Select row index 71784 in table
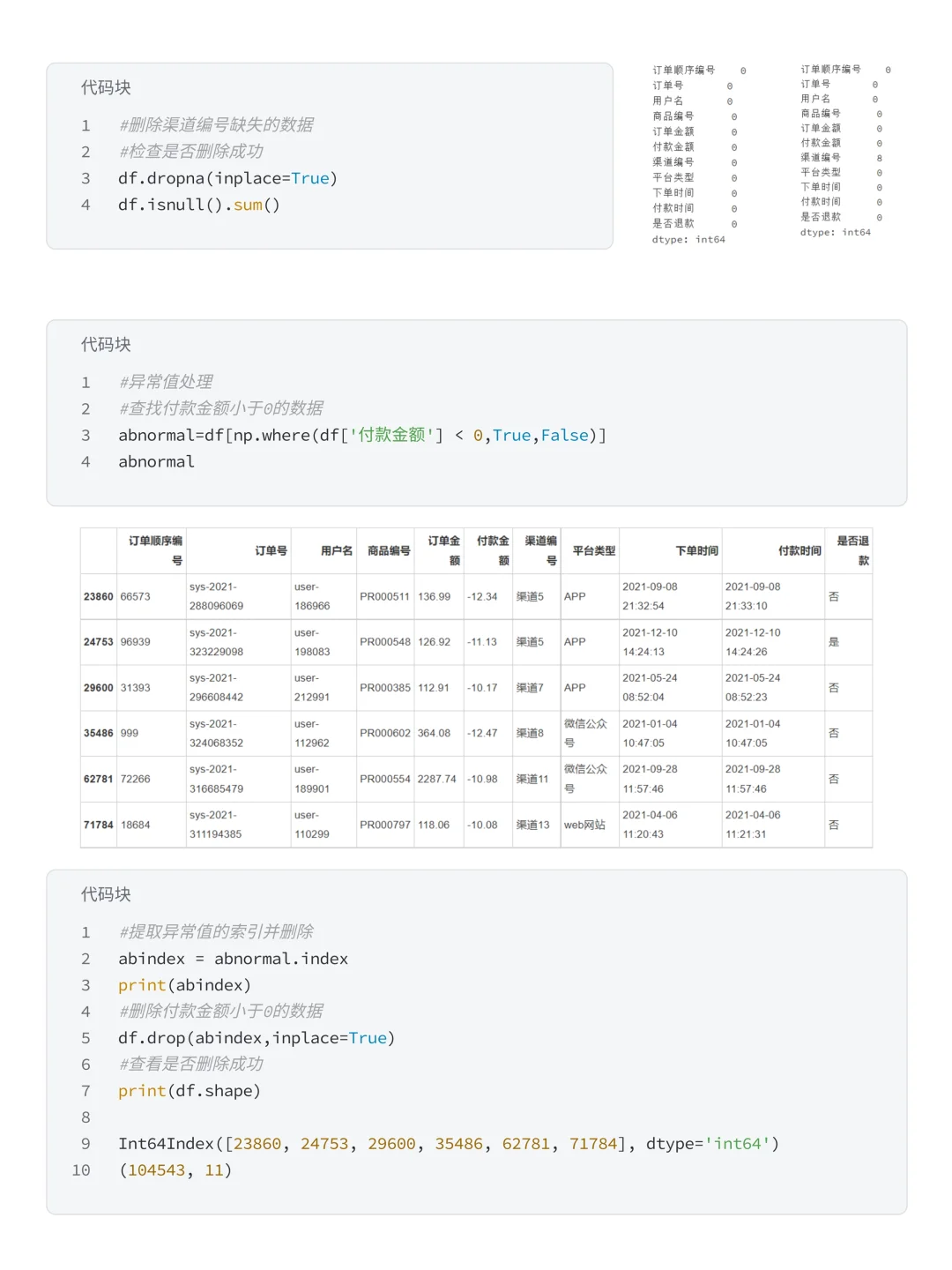This screenshot has width=952, height=1270. pos(99,825)
